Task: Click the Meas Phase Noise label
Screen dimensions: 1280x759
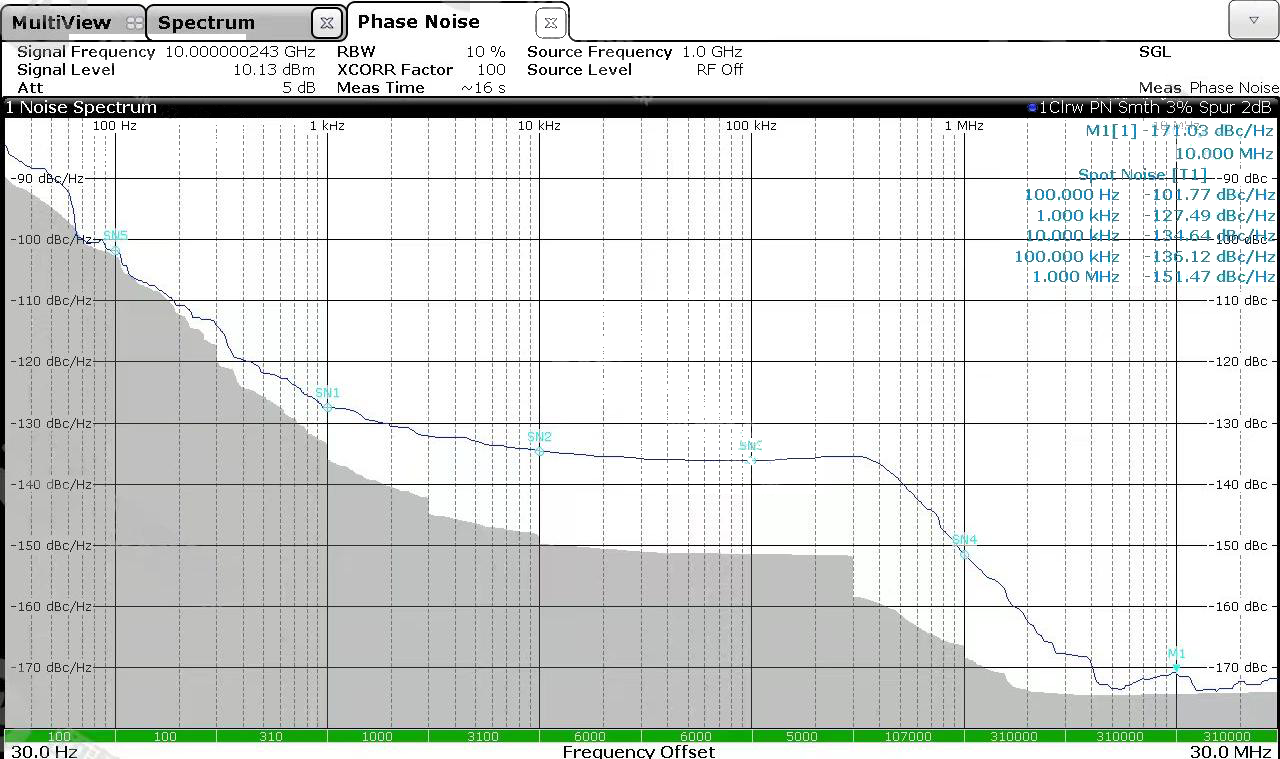Action: pos(1208,87)
